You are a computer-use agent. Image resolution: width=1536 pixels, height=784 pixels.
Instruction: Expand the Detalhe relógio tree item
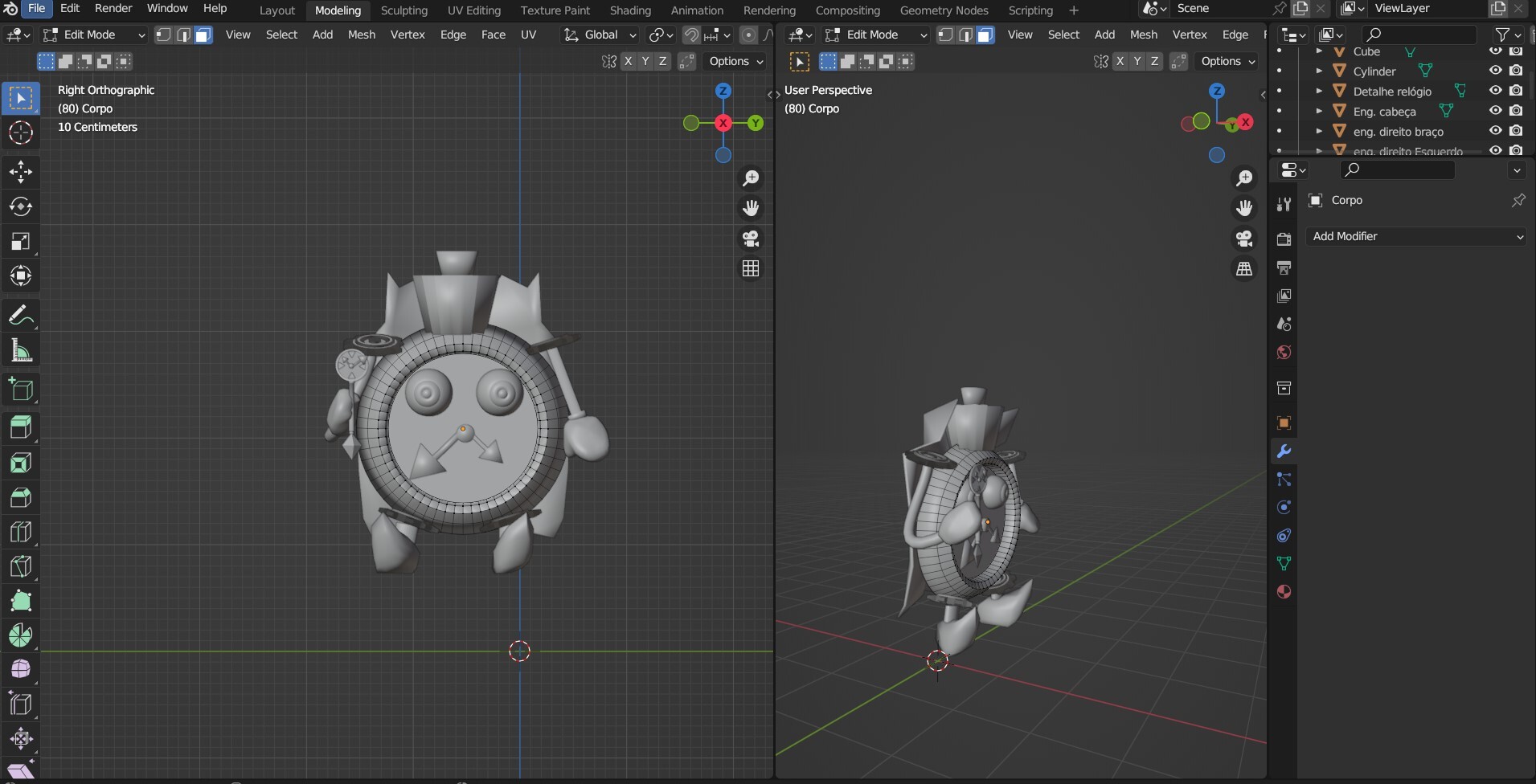tap(1319, 91)
